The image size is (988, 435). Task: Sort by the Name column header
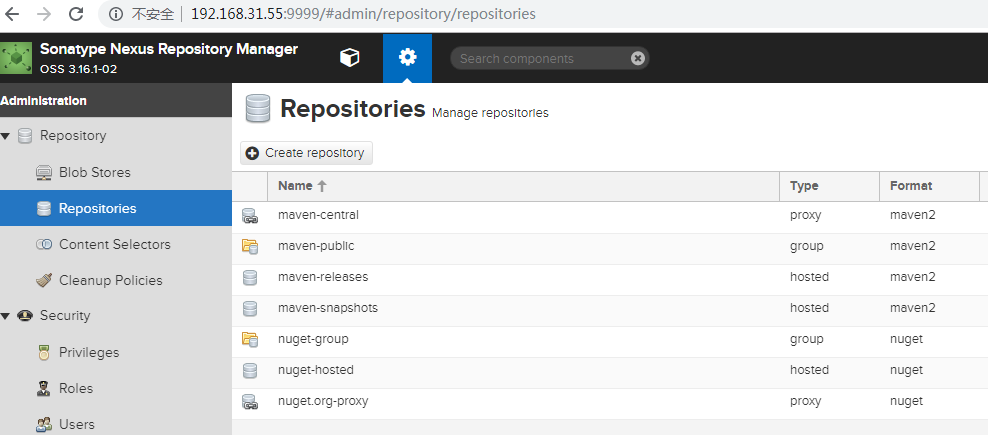523,186
